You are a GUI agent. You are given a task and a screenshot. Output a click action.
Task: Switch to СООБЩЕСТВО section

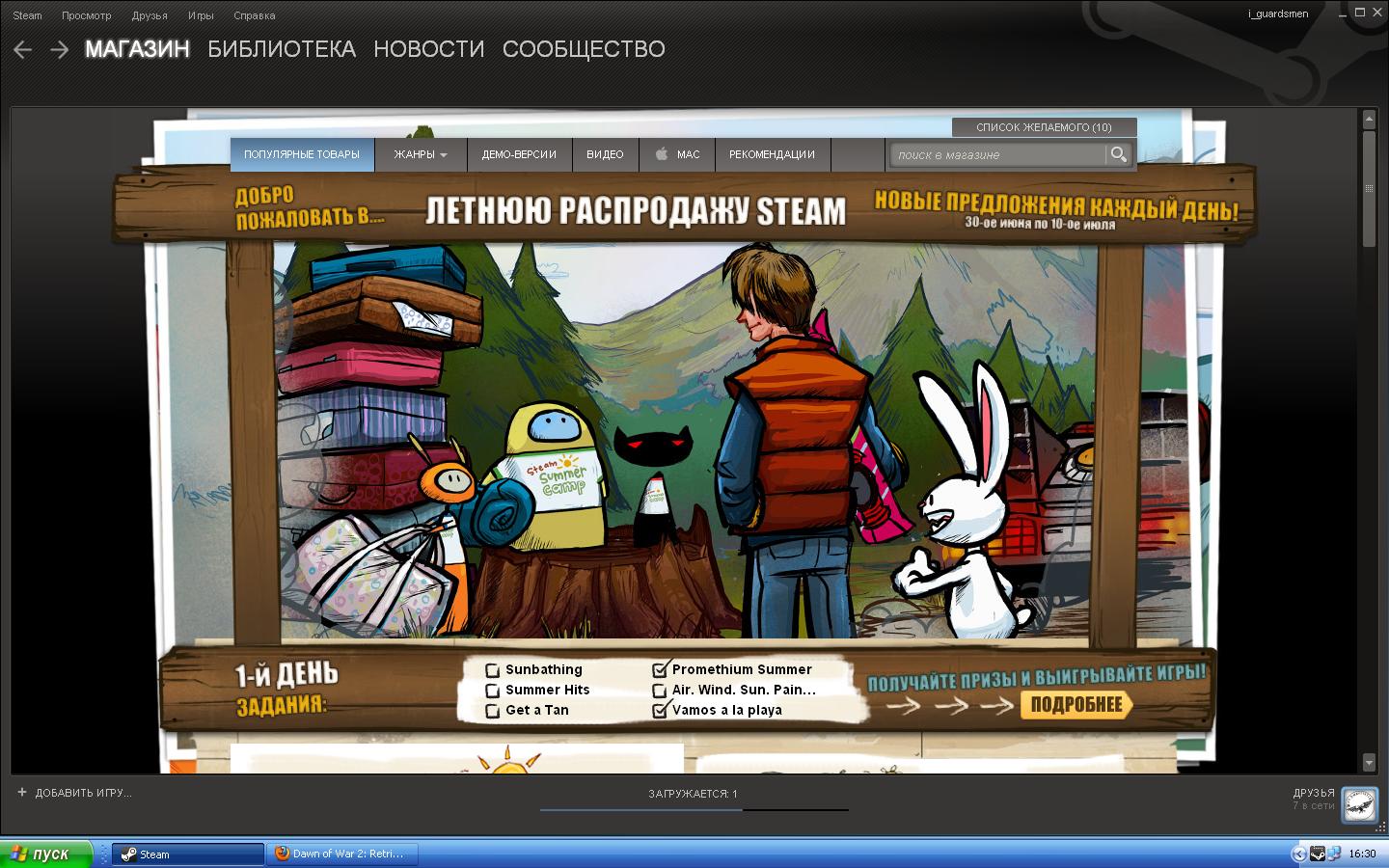(x=584, y=49)
